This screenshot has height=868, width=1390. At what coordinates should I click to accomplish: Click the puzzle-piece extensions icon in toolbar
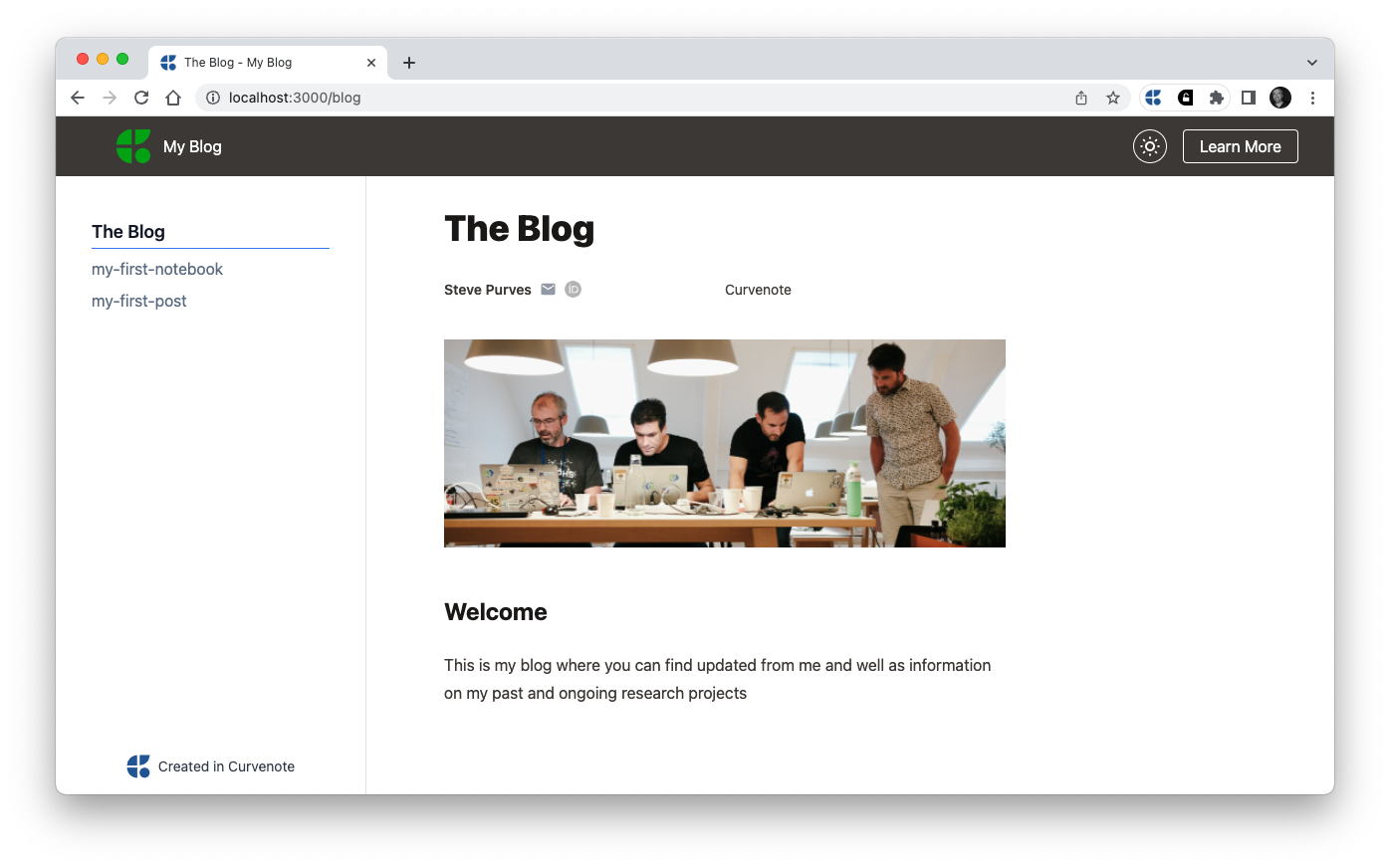[x=1216, y=97]
